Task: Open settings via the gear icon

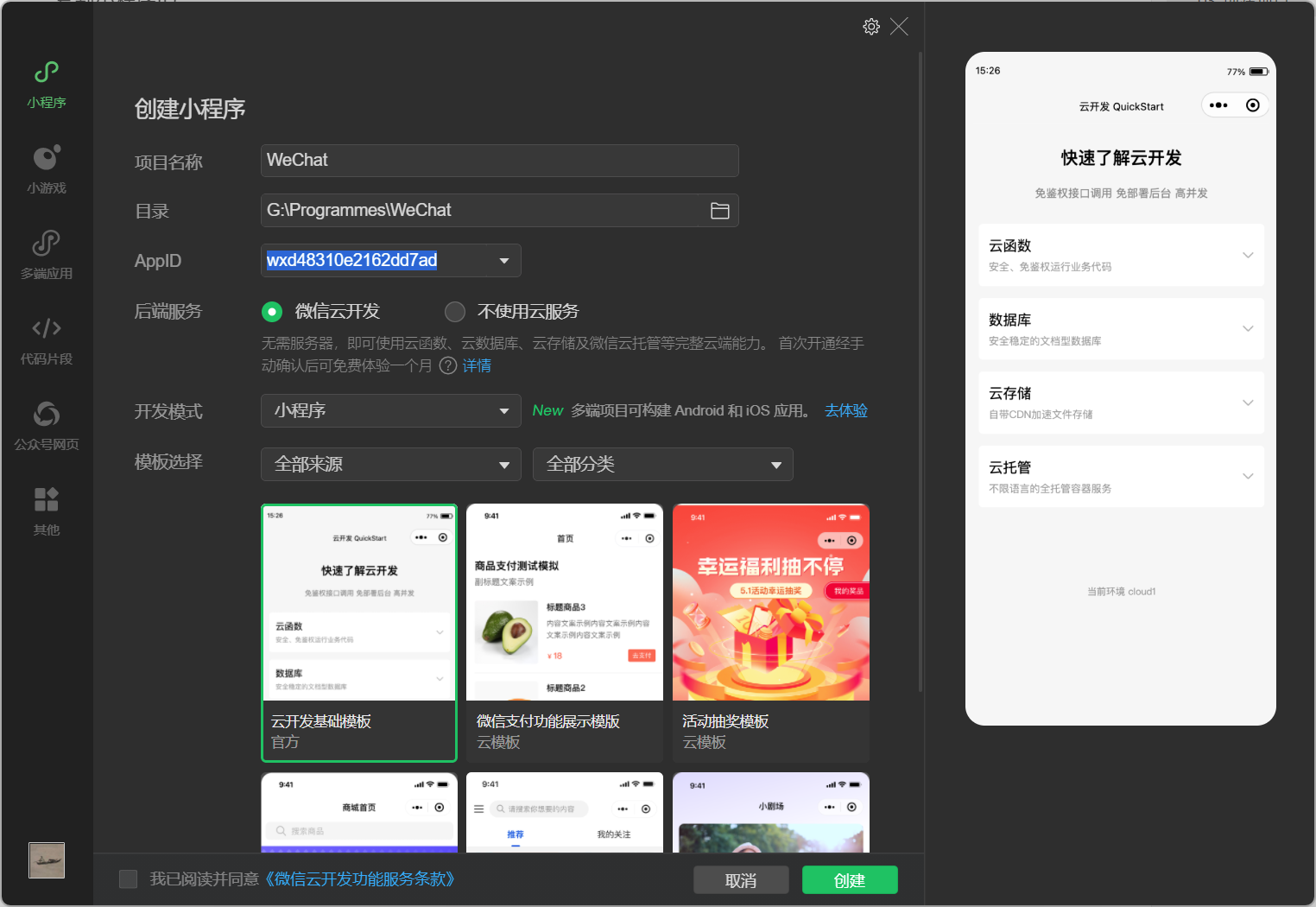Action: coord(871,27)
